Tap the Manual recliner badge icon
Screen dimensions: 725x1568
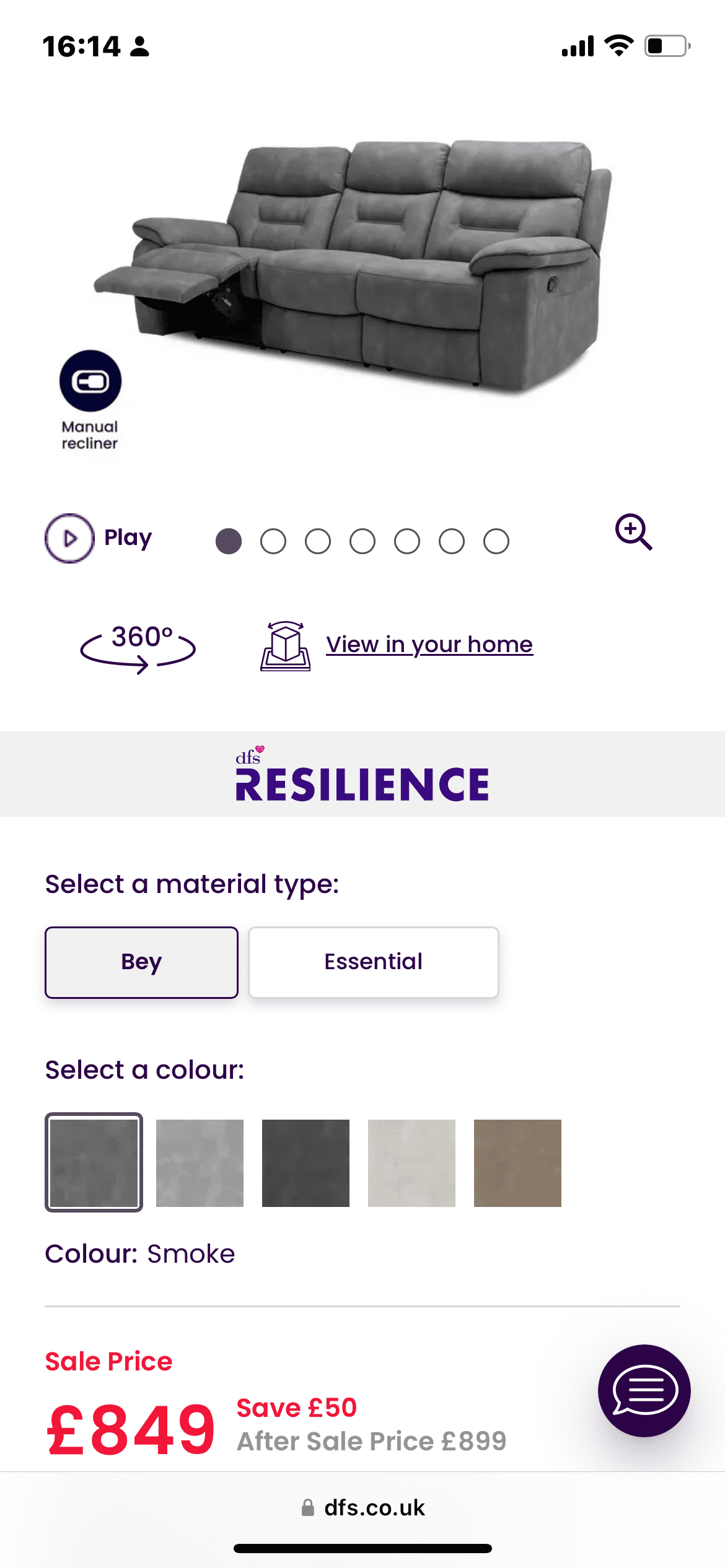click(90, 381)
